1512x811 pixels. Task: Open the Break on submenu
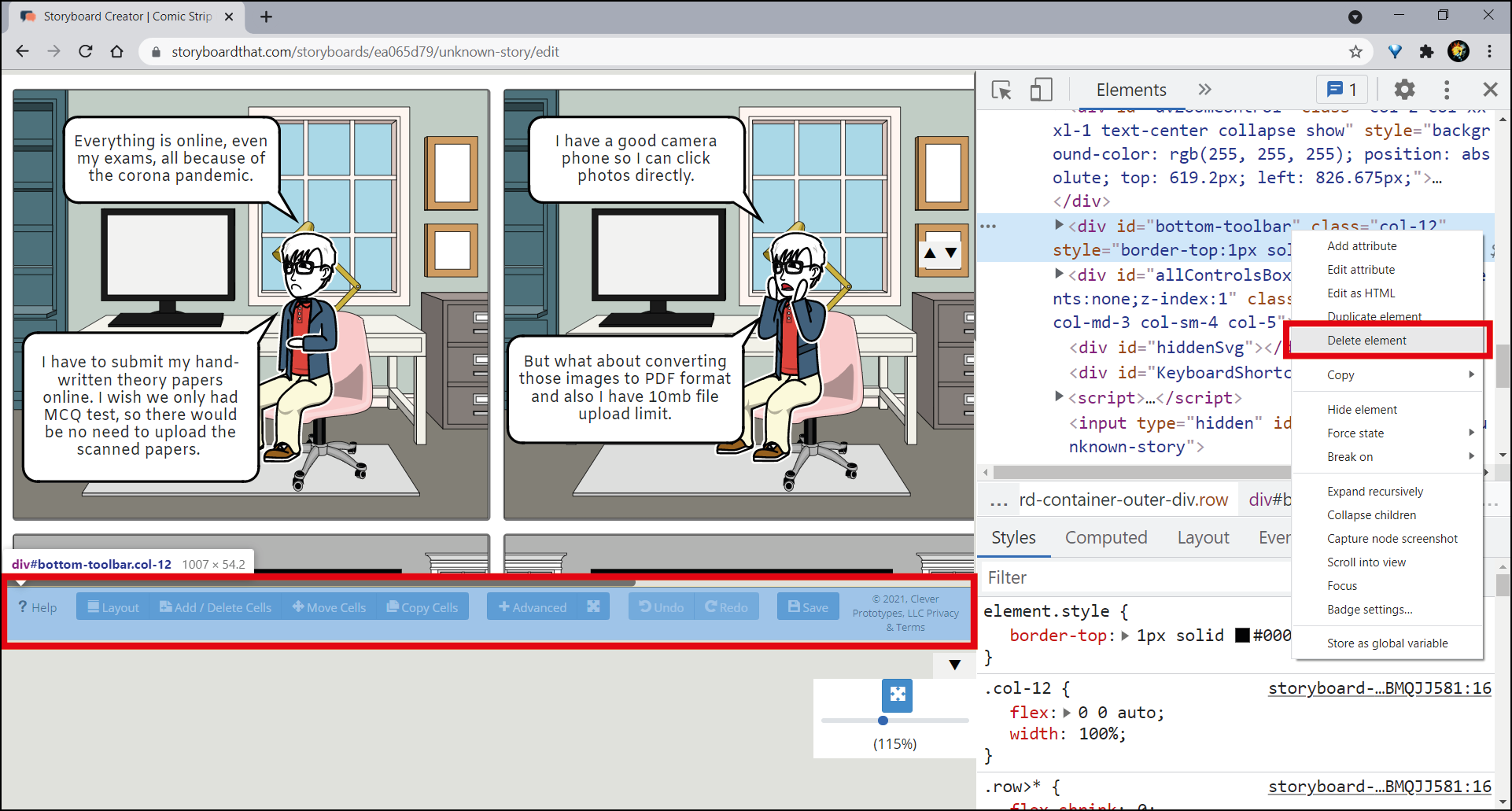[1388, 457]
